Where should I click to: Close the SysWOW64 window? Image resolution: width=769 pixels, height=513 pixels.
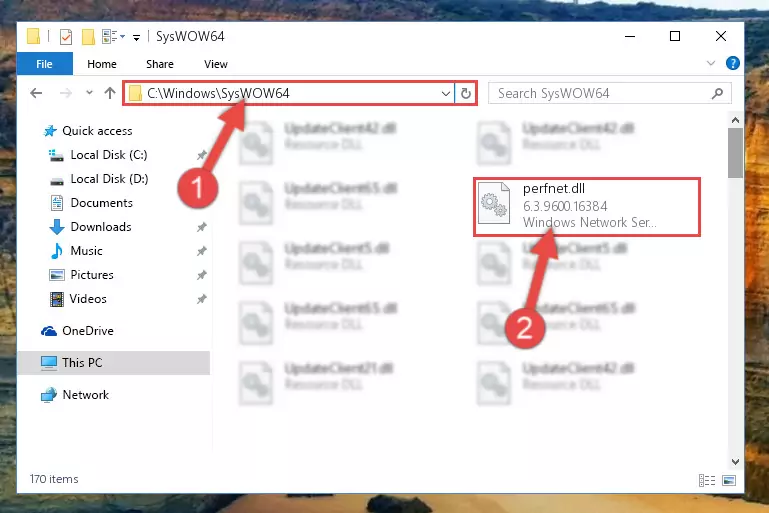(x=720, y=36)
